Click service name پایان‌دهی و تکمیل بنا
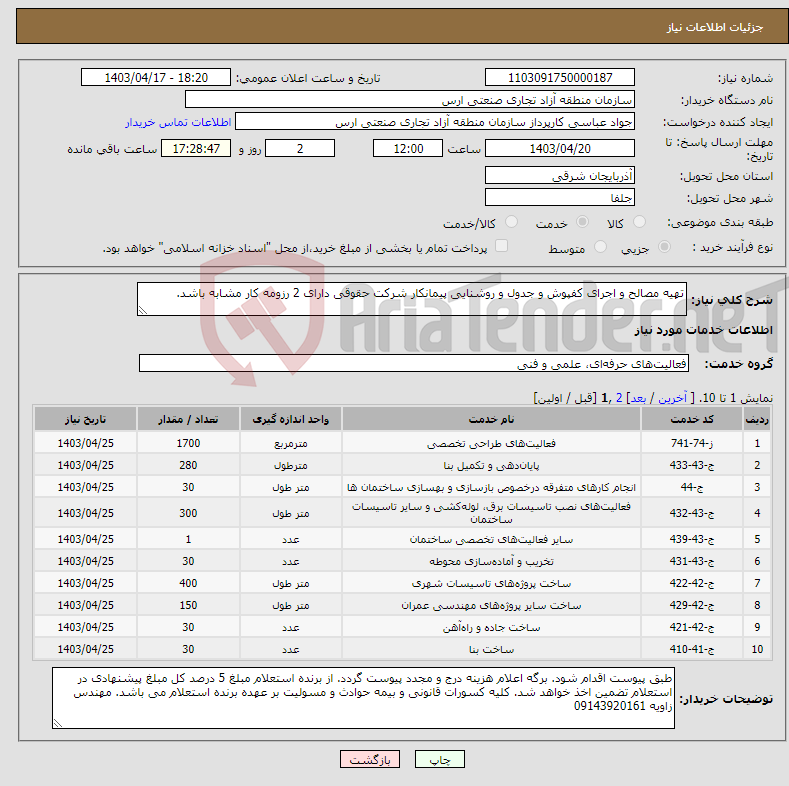The image size is (789, 786). coord(491,465)
